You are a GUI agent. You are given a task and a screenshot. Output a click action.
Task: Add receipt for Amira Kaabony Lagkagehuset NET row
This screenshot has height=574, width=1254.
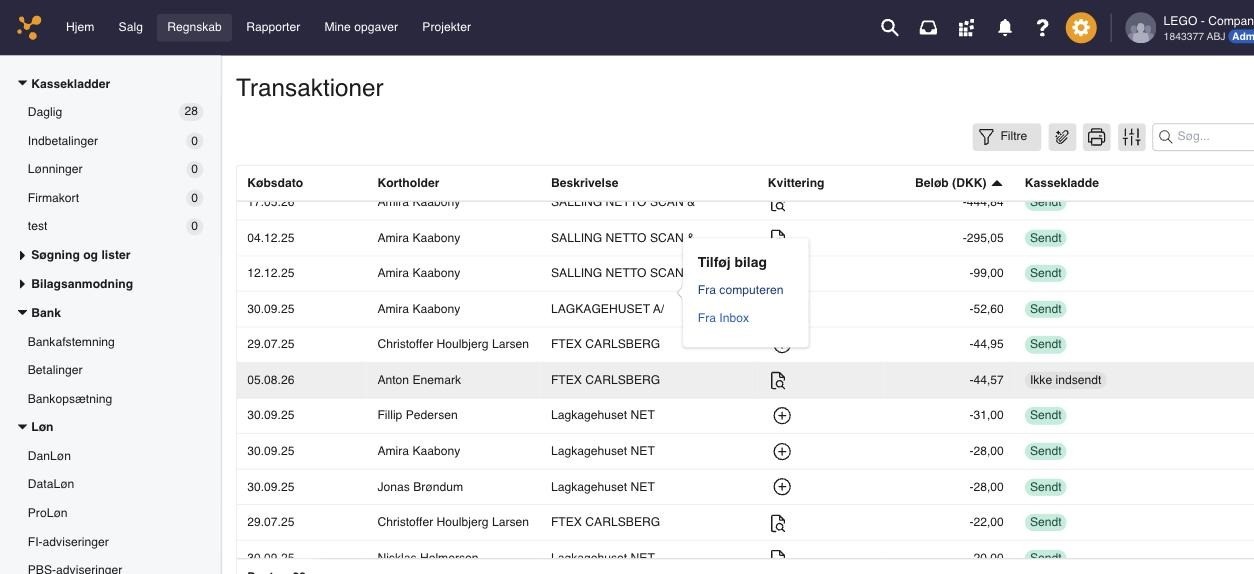click(782, 451)
